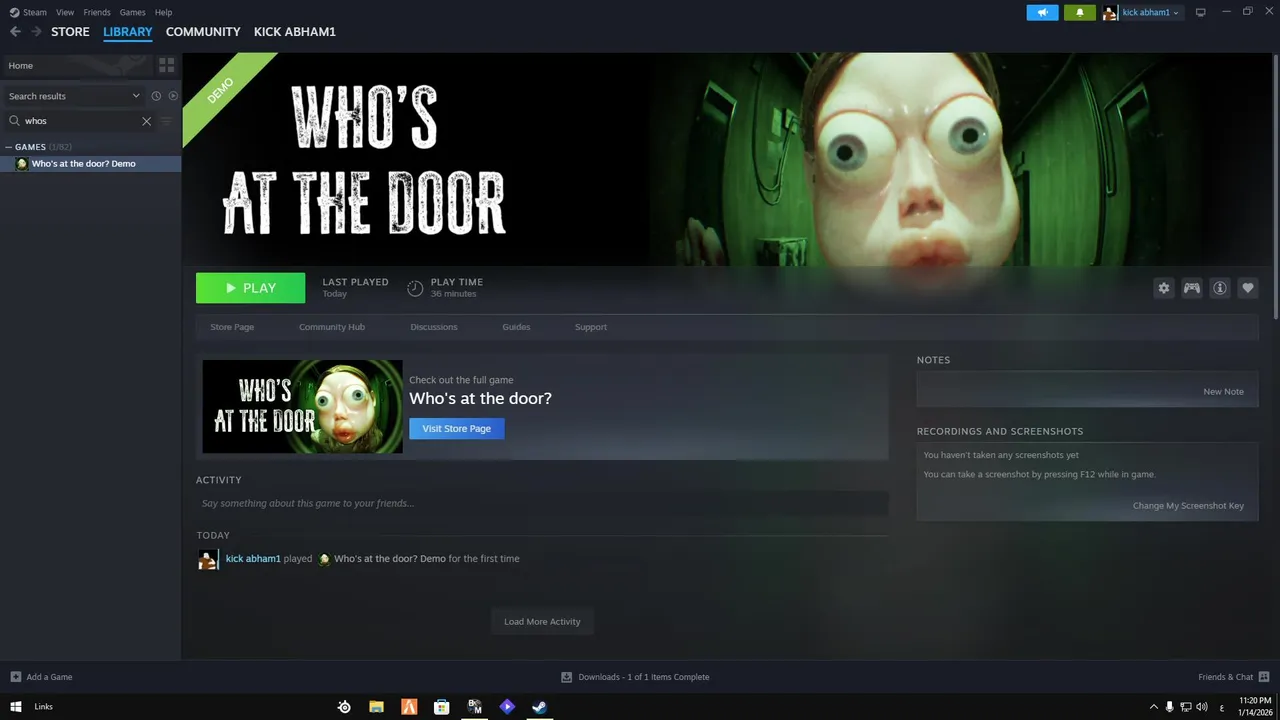Click the forward navigation arrow
The image size is (1280, 720).
tap(36, 32)
